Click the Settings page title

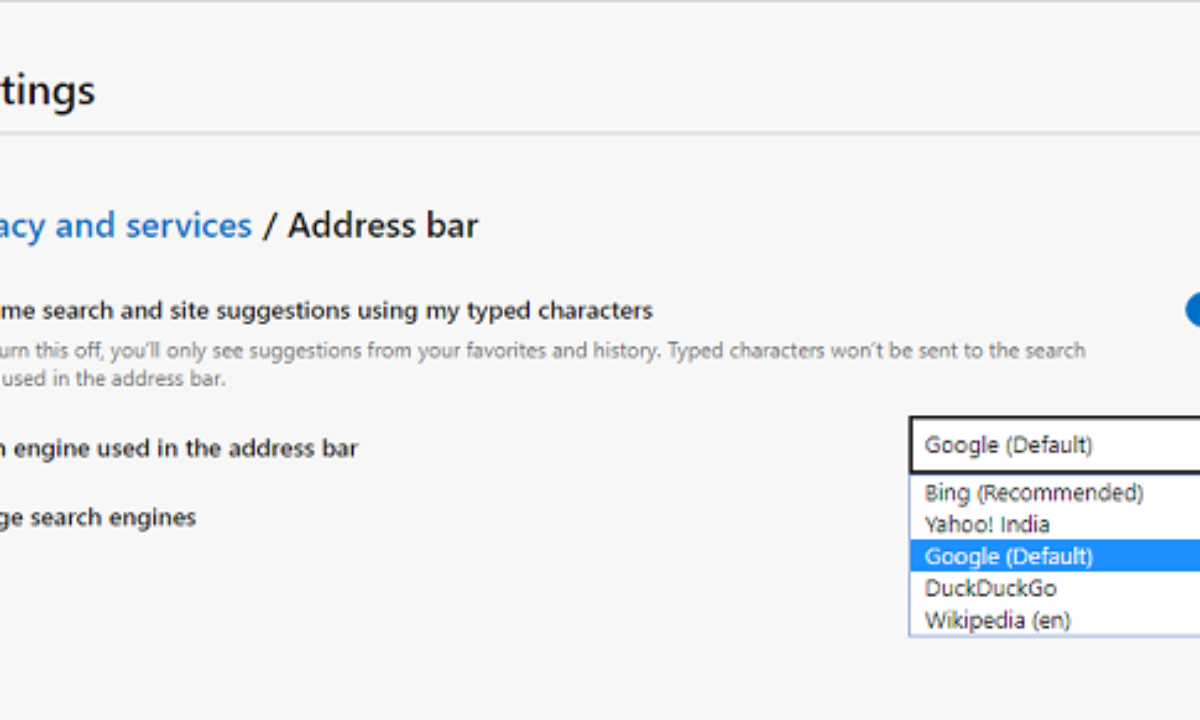pos(48,91)
